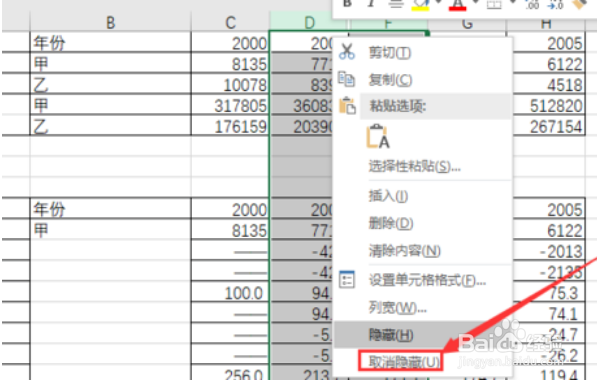Click the 甲 label beside 317805
The height and width of the screenshot is (382, 597).
[41, 105]
